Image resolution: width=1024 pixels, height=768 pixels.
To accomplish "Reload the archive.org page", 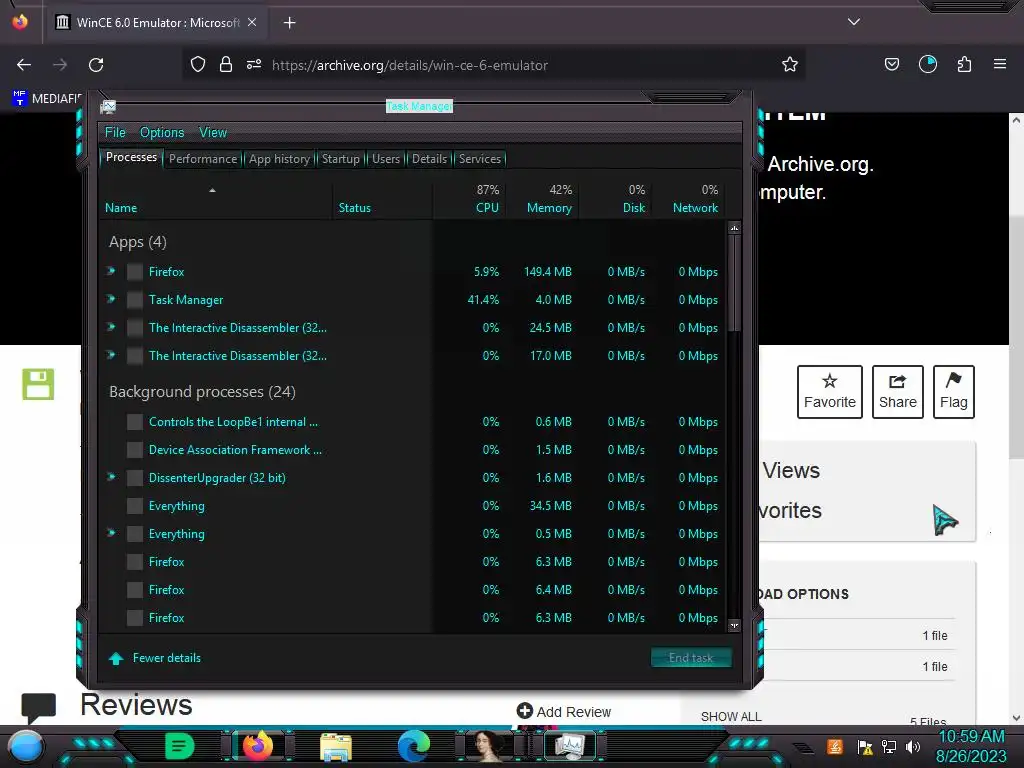I will tap(96, 65).
